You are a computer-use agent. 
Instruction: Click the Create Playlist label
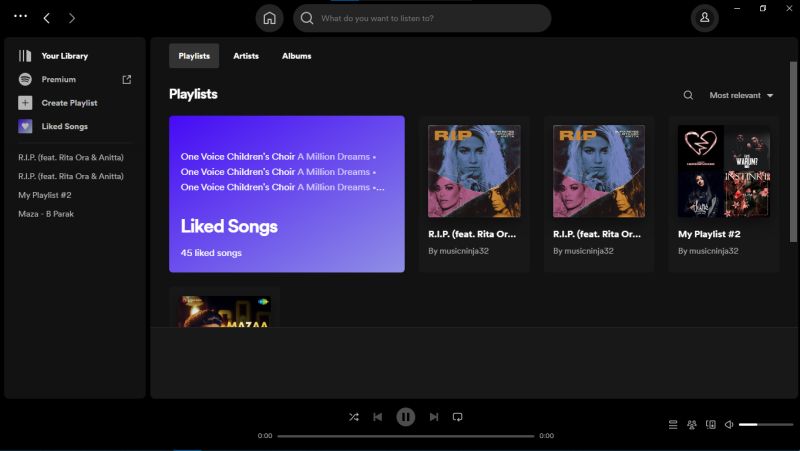[x=69, y=103]
